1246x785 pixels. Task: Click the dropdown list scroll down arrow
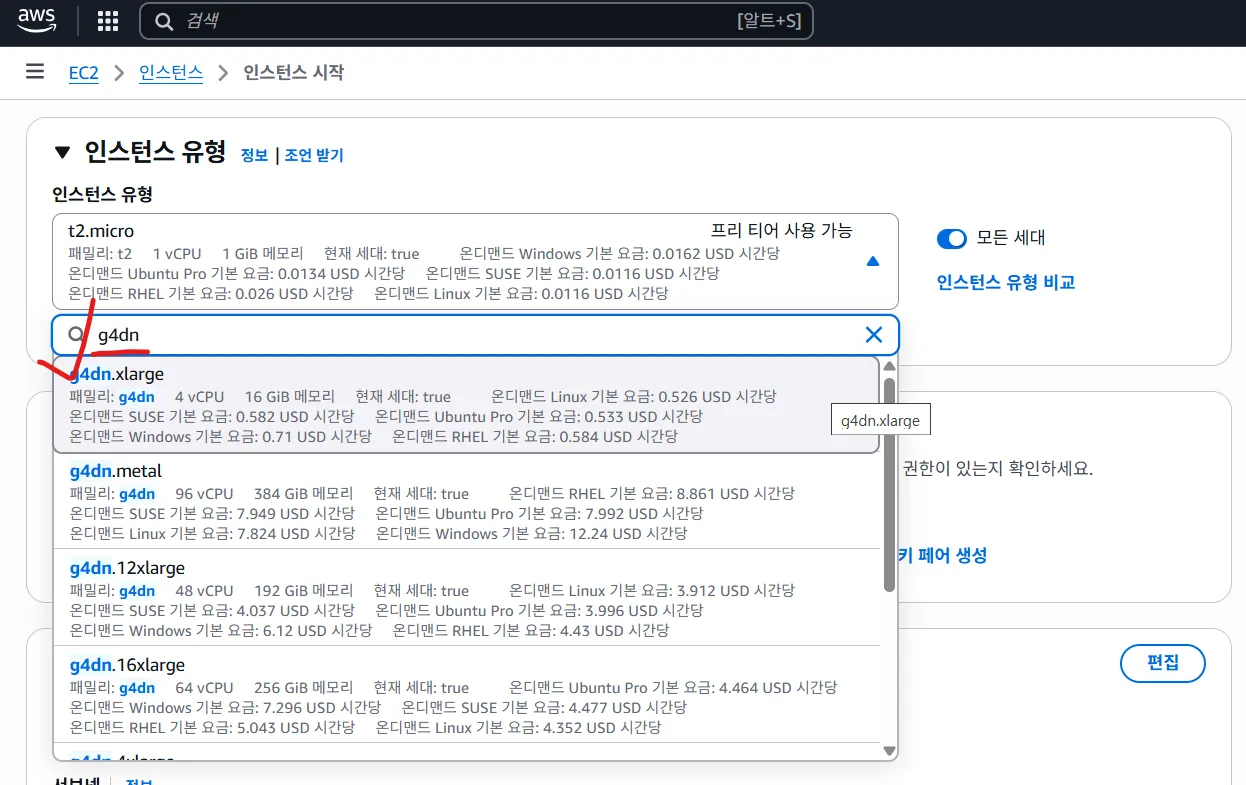[889, 750]
